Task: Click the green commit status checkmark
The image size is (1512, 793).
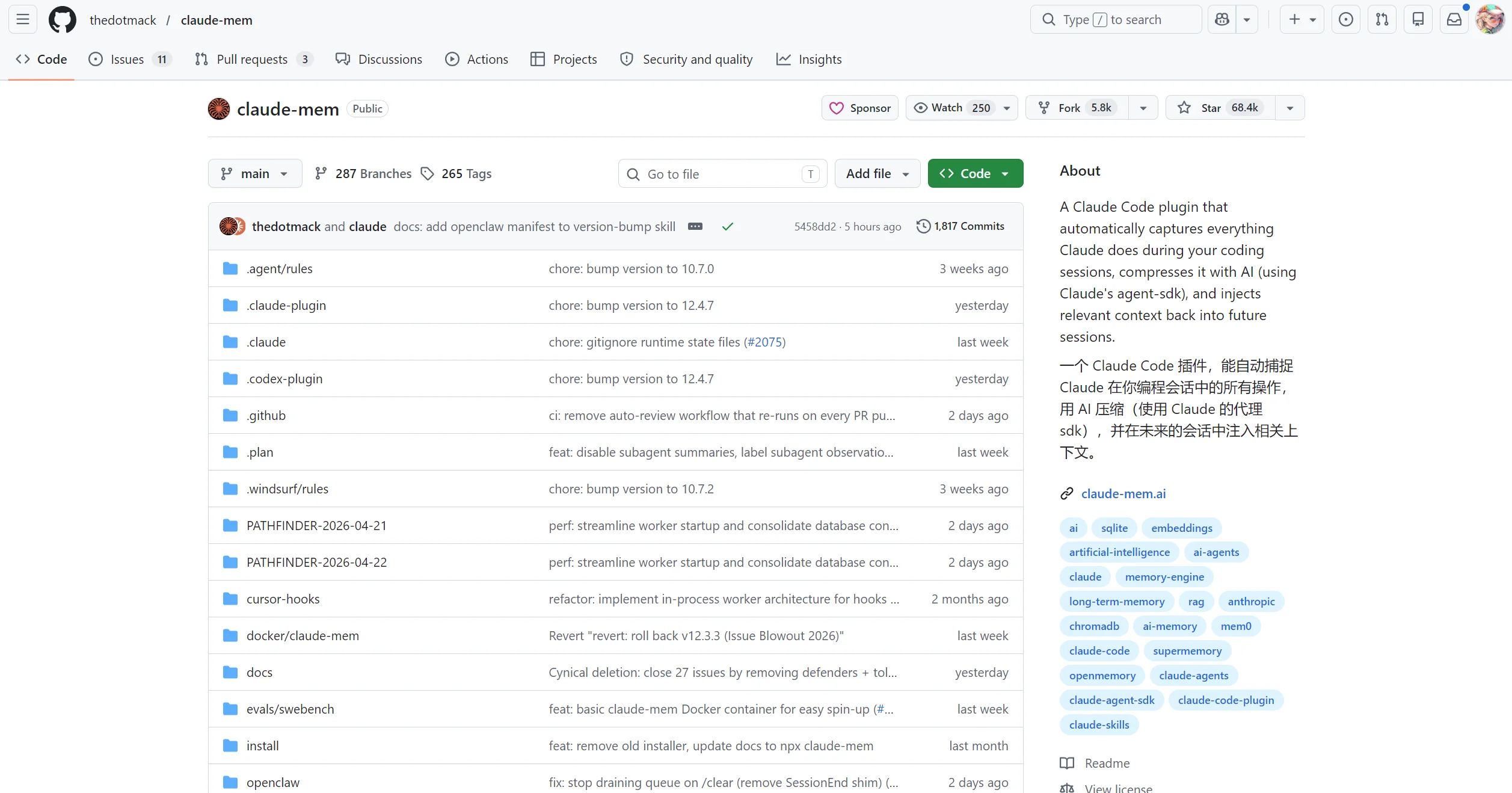Action: pyautogui.click(x=728, y=226)
